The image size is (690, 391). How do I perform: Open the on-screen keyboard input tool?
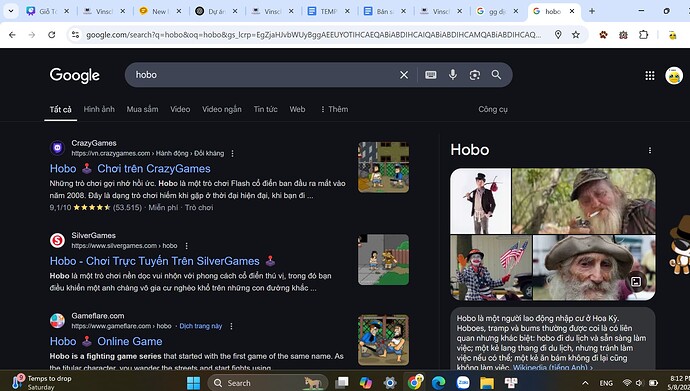click(x=430, y=75)
